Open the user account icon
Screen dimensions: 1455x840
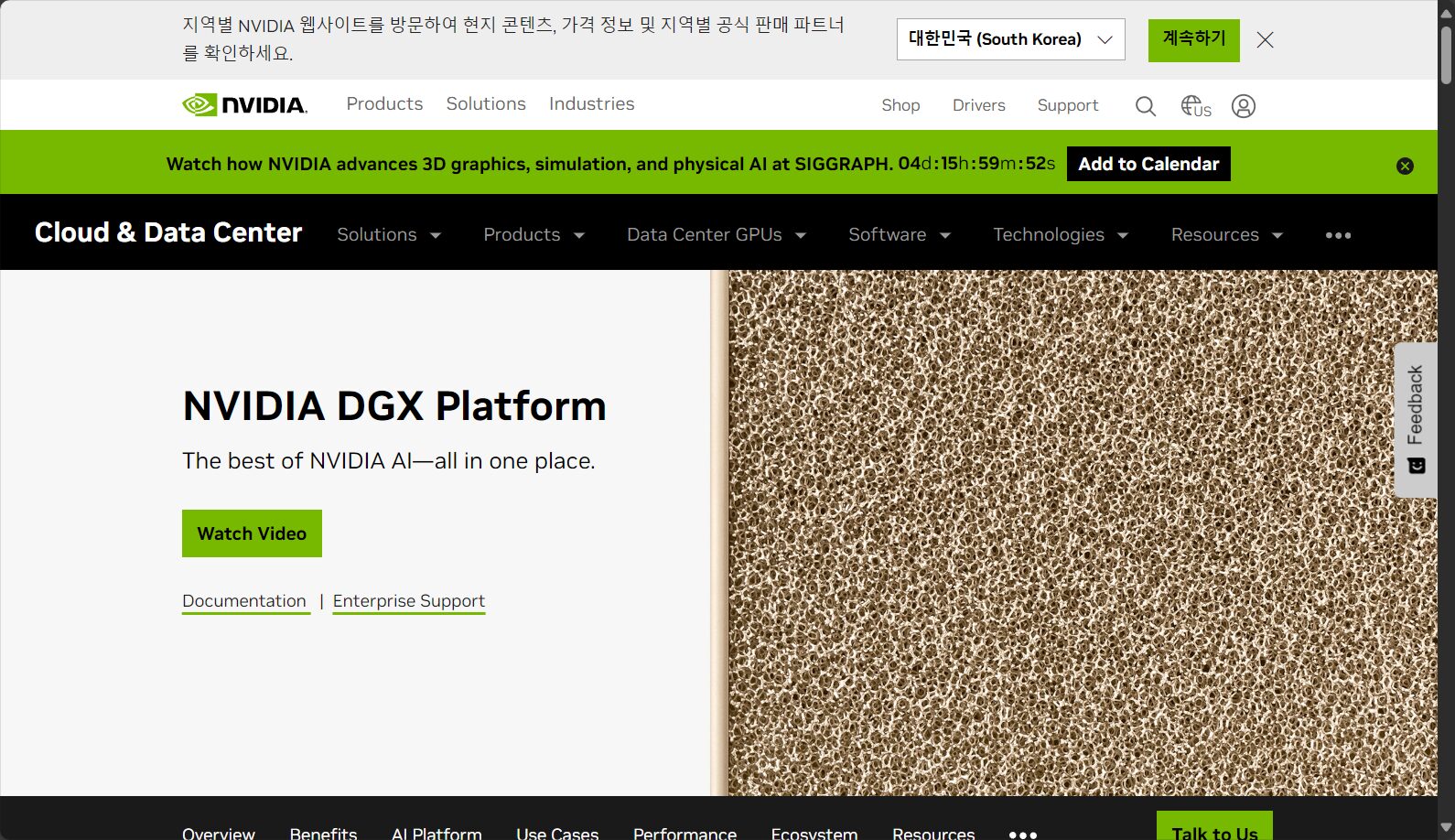tap(1243, 106)
